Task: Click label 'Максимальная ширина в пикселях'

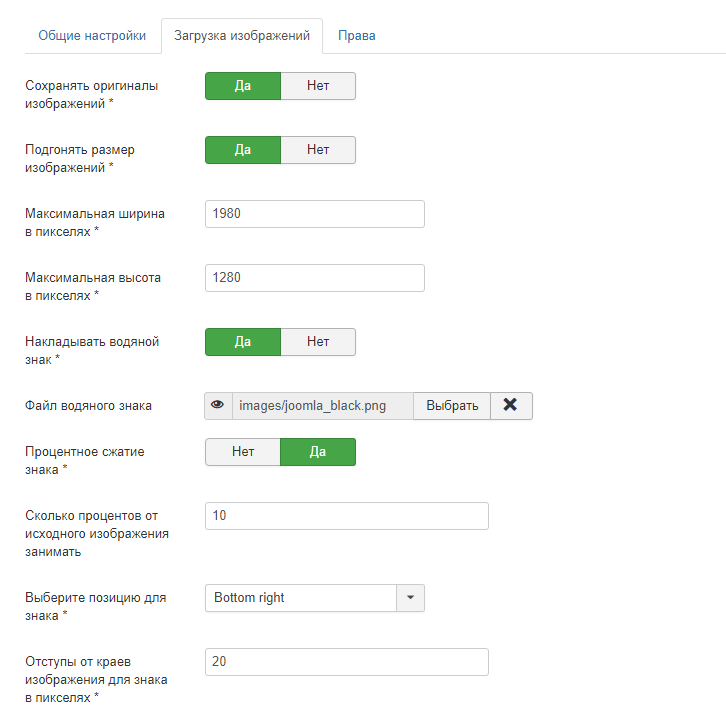Action: point(95,222)
